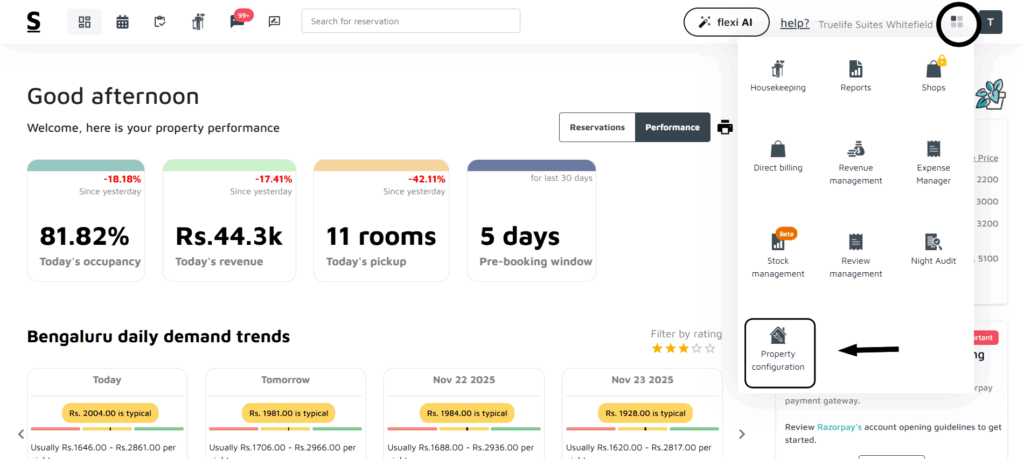The image size is (1024, 459).
Task: Open the apps grid launcher icon
Action: pyautogui.click(x=958, y=22)
